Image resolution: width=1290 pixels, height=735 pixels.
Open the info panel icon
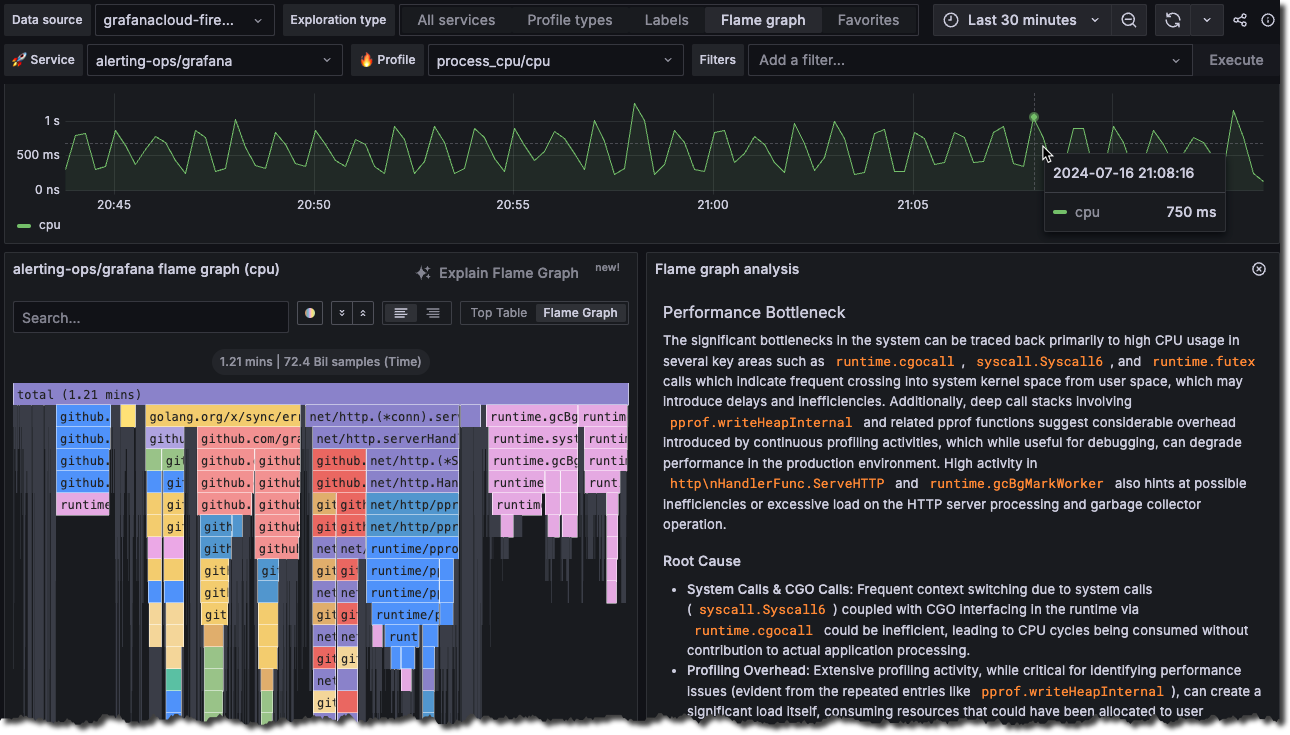coord(1268,19)
